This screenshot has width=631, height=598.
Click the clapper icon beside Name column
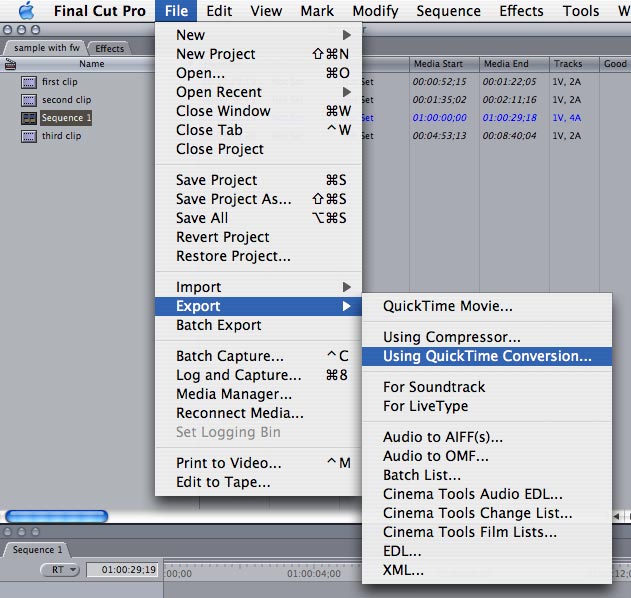coord(10,64)
